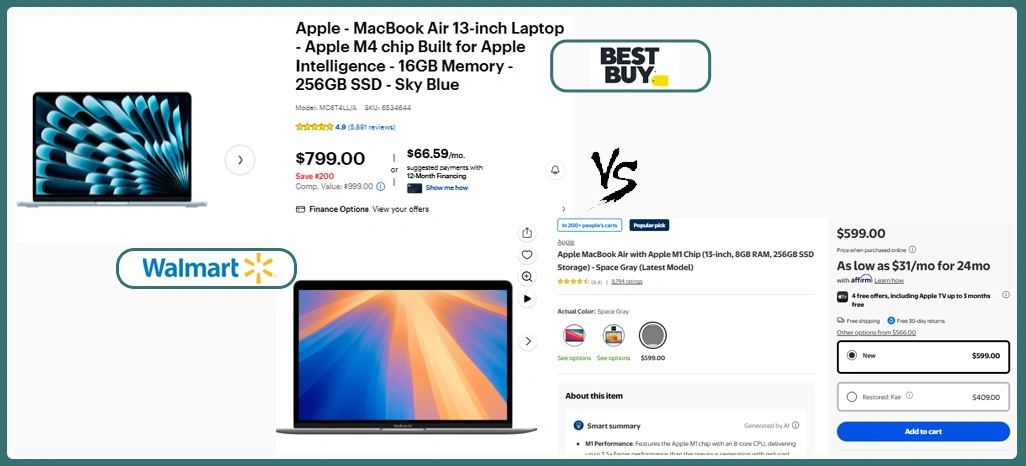The image size is (1026, 466).
Task: Click the zoom magnifier icon on product image
Action: pyautogui.click(x=527, y=277)
